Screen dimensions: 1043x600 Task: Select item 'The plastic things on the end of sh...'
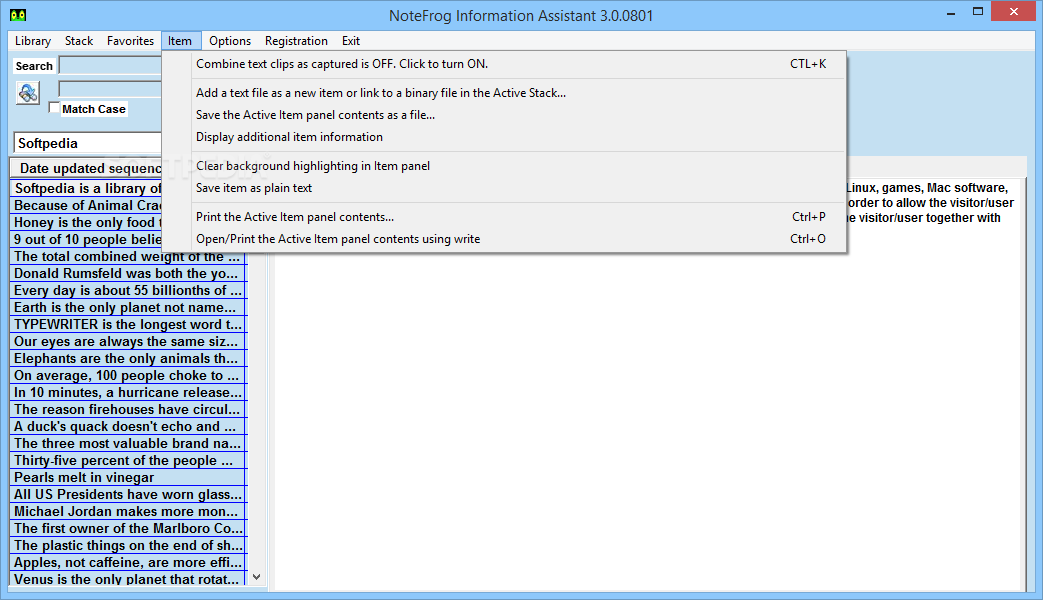(128, 545)
